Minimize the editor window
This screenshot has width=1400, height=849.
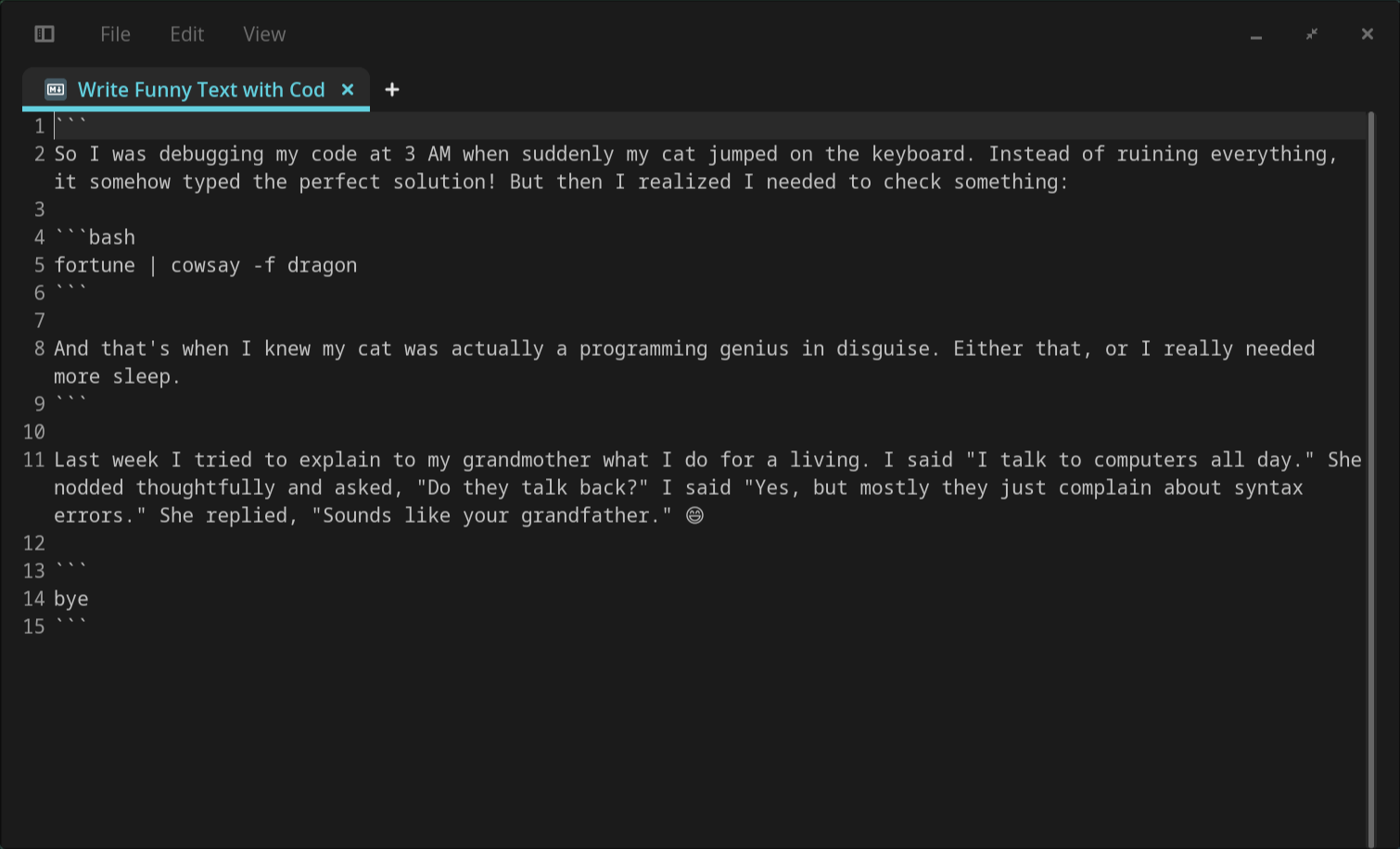click(1256, 35)
